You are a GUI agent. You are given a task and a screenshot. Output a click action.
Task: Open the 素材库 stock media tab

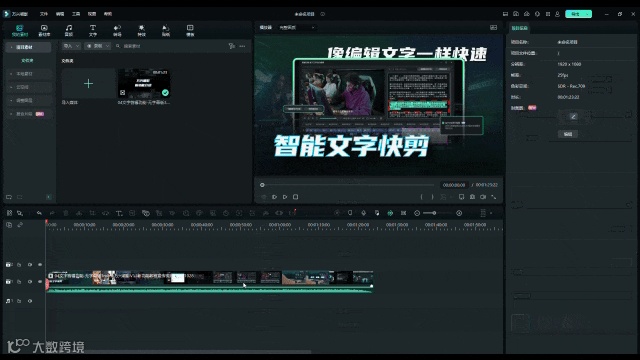point(44,30)
